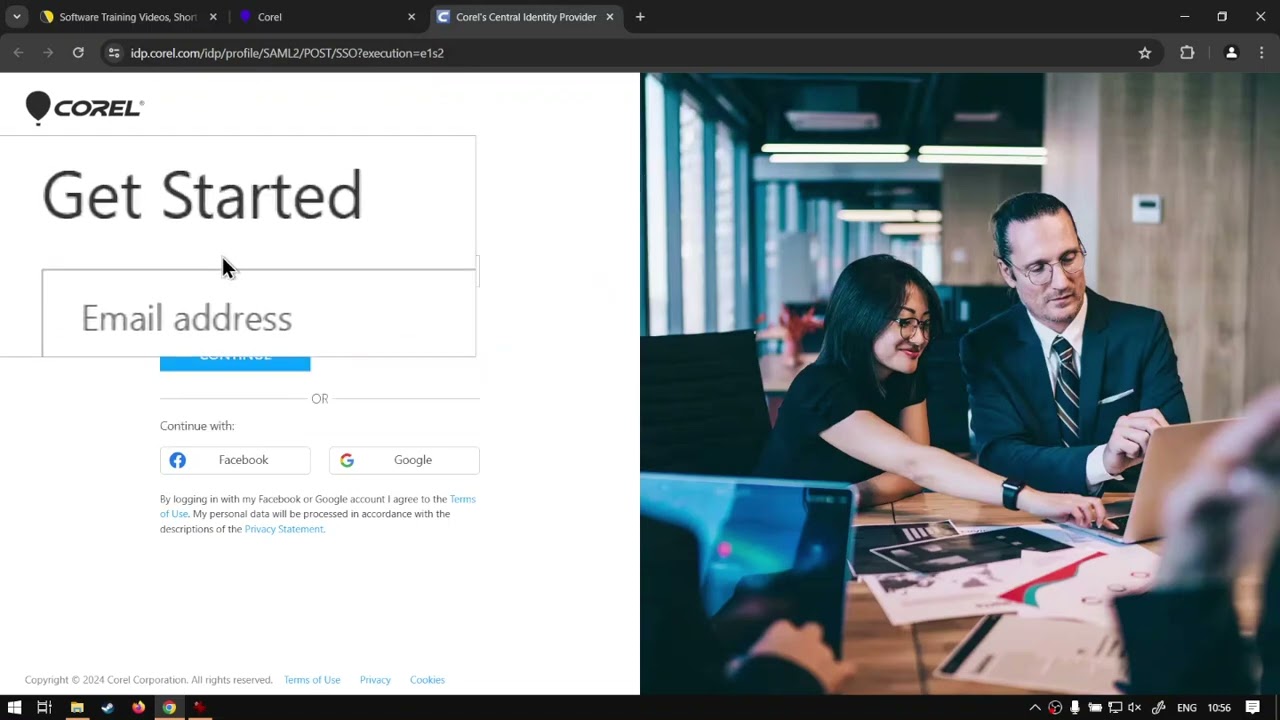This screenshot has height=720, width=1280.
Task: Reload the current page
Action: 78,53
